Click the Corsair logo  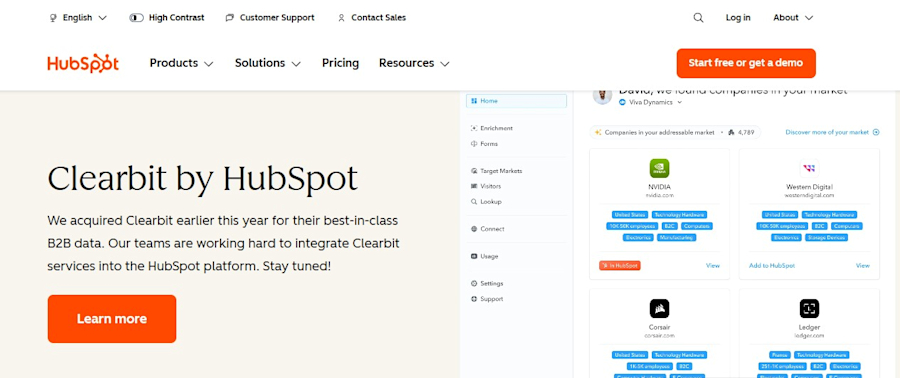click(x=660, y=309)
